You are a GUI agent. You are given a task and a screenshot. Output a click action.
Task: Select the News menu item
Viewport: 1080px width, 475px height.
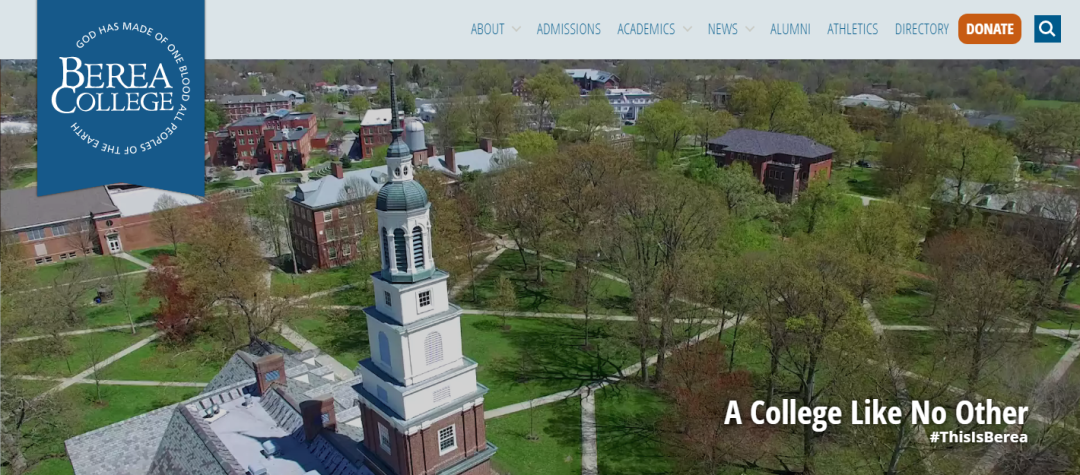[x=722, y=29]
